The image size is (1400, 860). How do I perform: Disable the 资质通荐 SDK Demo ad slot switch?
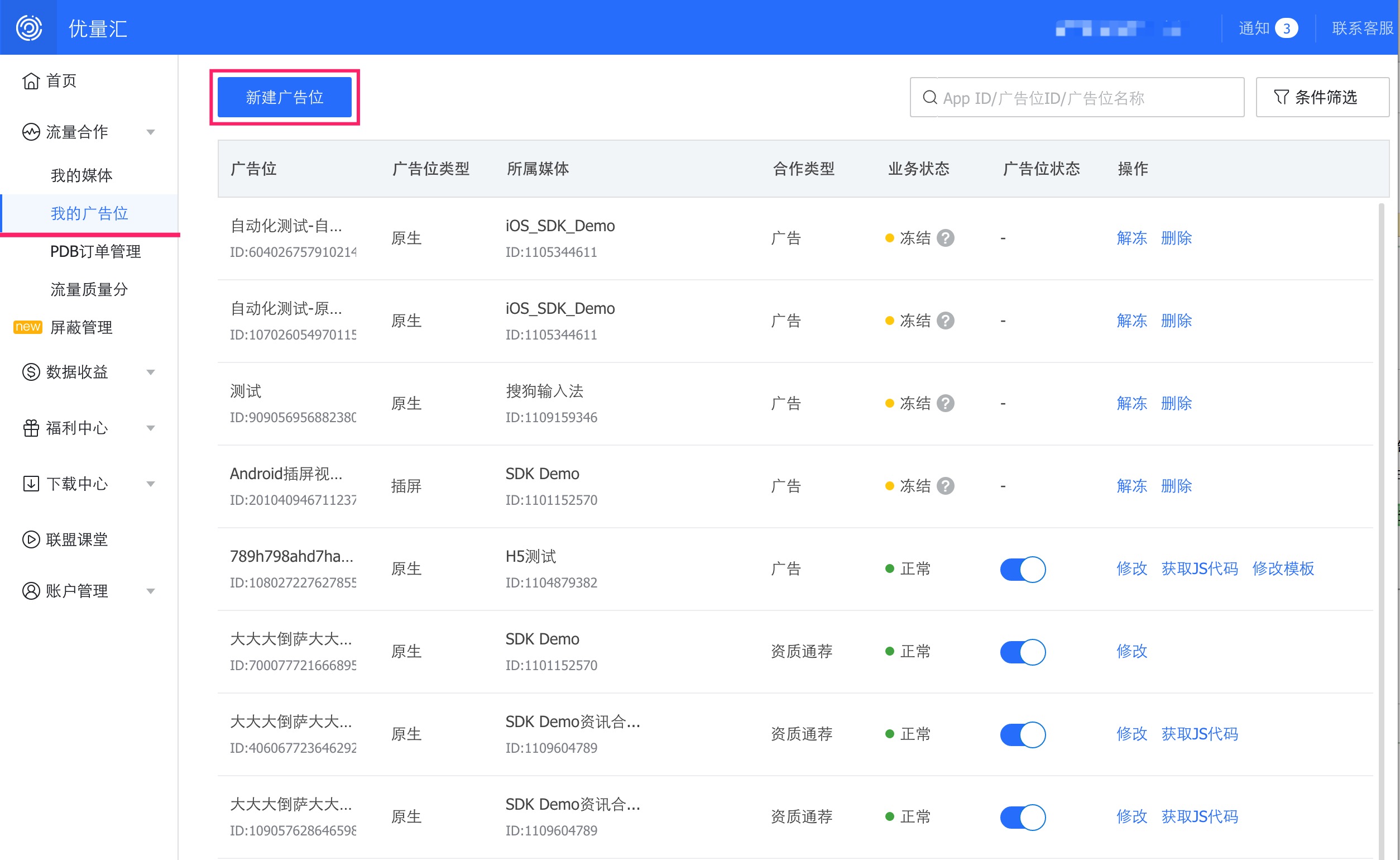click(x=1023, y=652)
